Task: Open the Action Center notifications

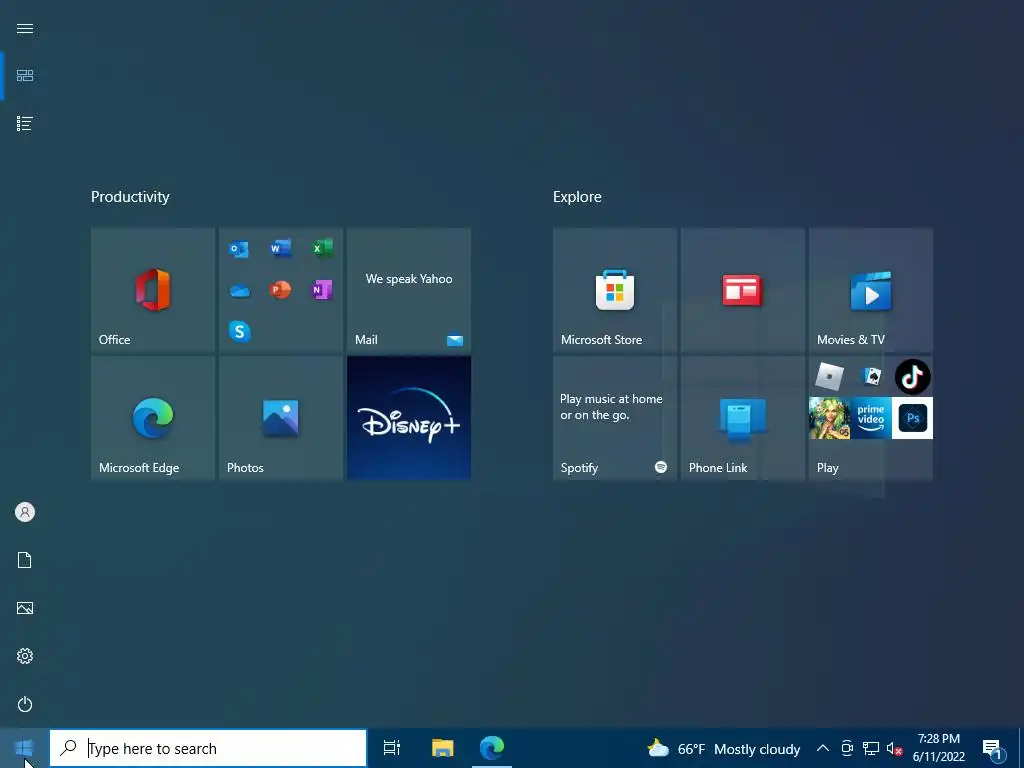Action: 993,749
